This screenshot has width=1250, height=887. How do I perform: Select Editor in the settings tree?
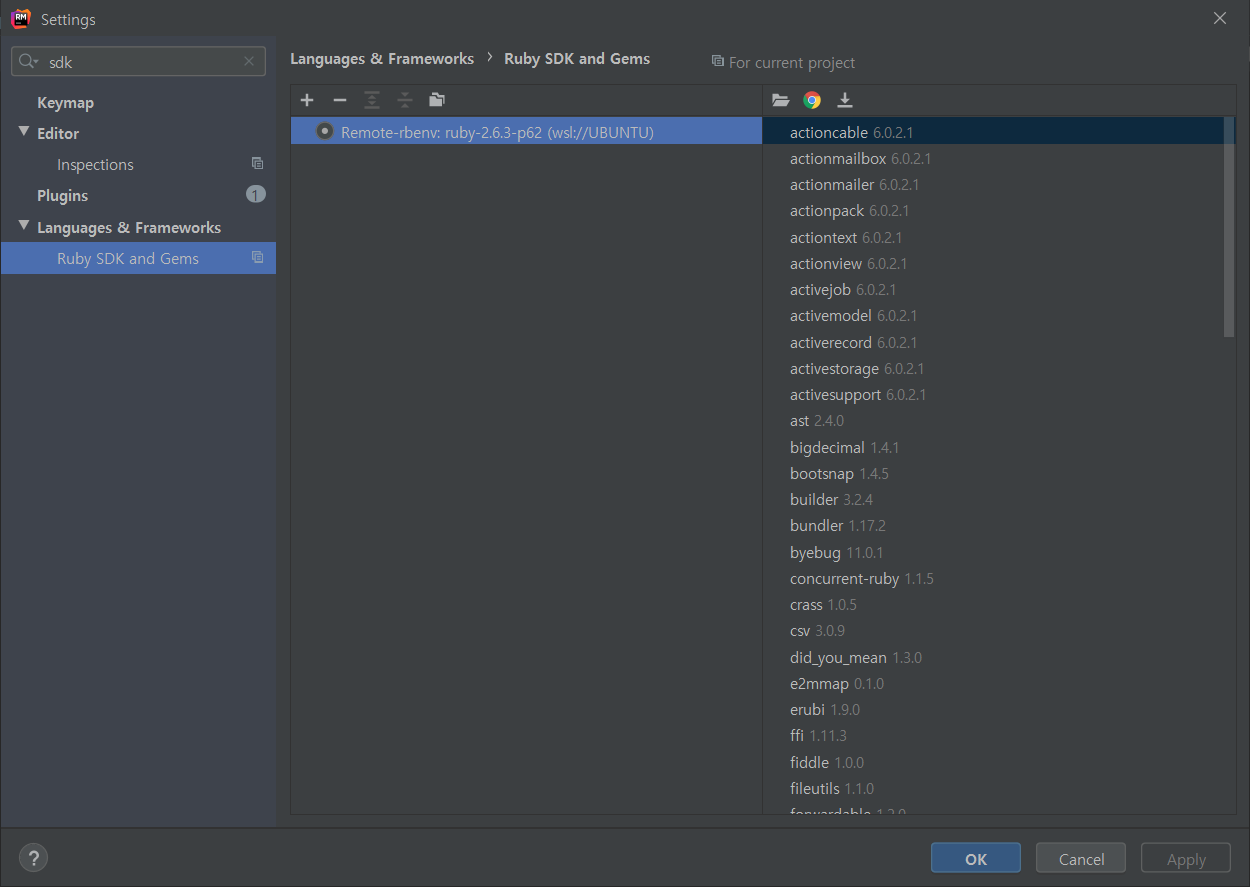(x=58, y=134)
